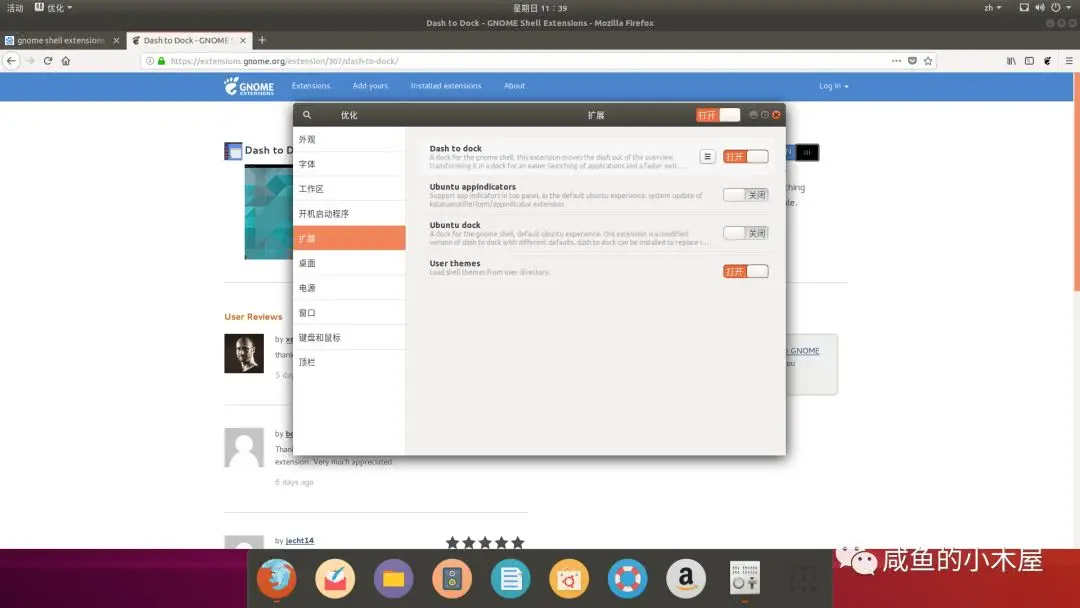This screenshot has height=608, width=1080.
Task: Select 字体 in the Tweaks sidebar
Action: (x=349, y=164)
